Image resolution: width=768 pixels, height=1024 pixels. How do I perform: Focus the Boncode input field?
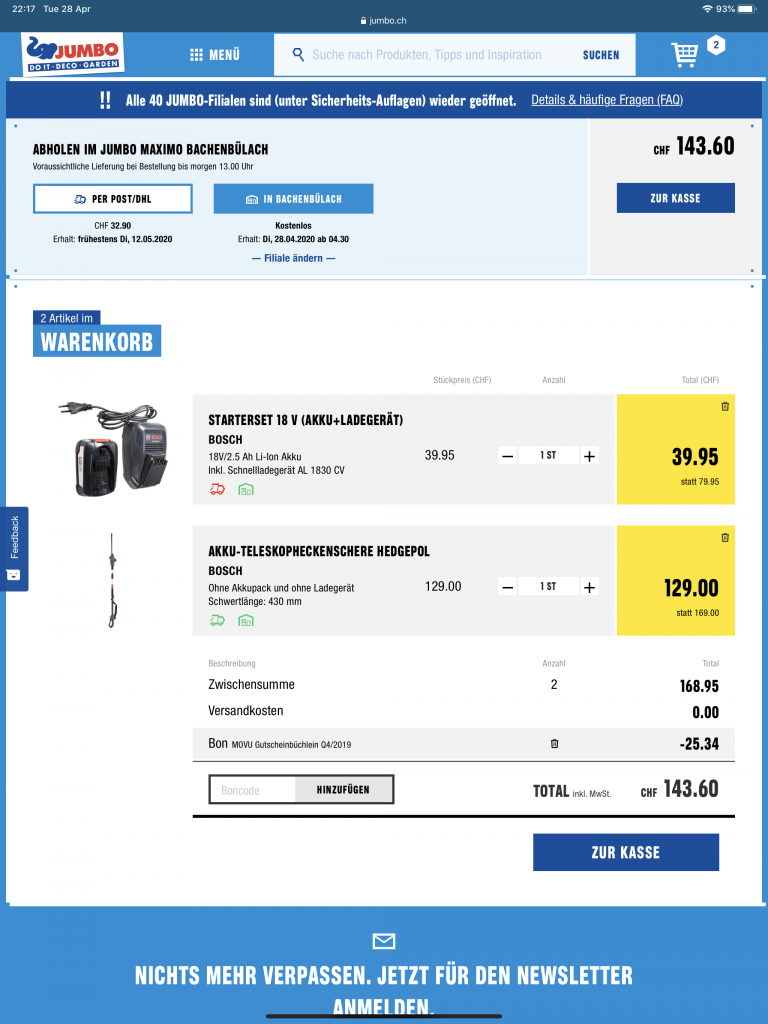(253, 790)
